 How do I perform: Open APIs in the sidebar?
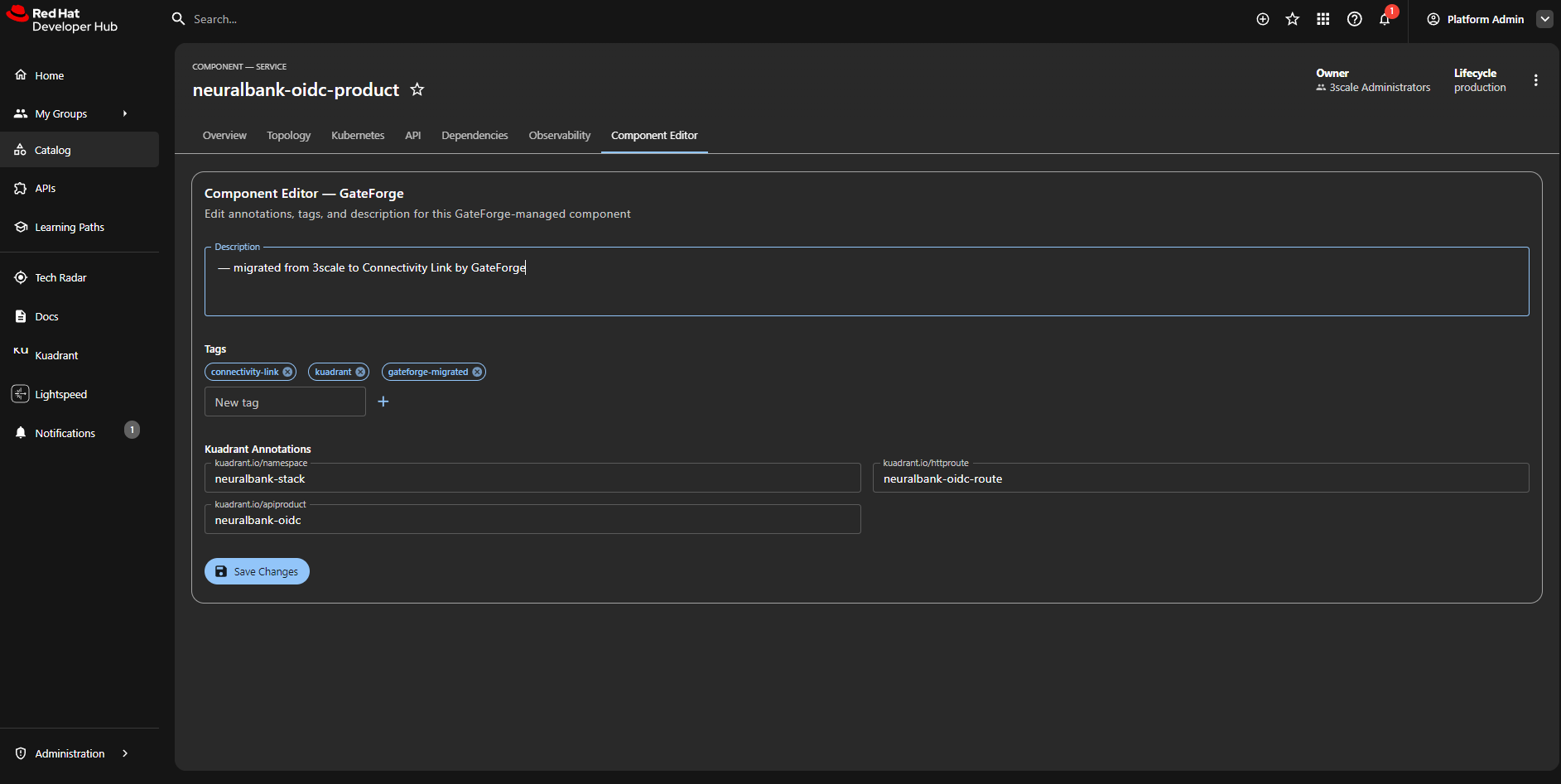[x=79, y=188]
